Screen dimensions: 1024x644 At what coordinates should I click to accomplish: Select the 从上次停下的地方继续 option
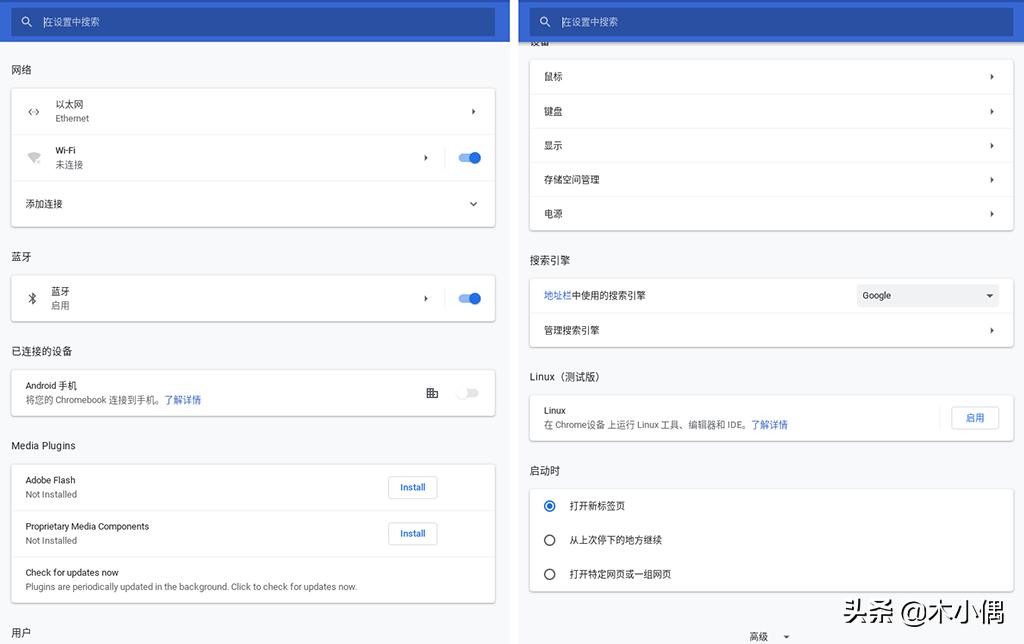pyautogui.click(x=549, y=540)
